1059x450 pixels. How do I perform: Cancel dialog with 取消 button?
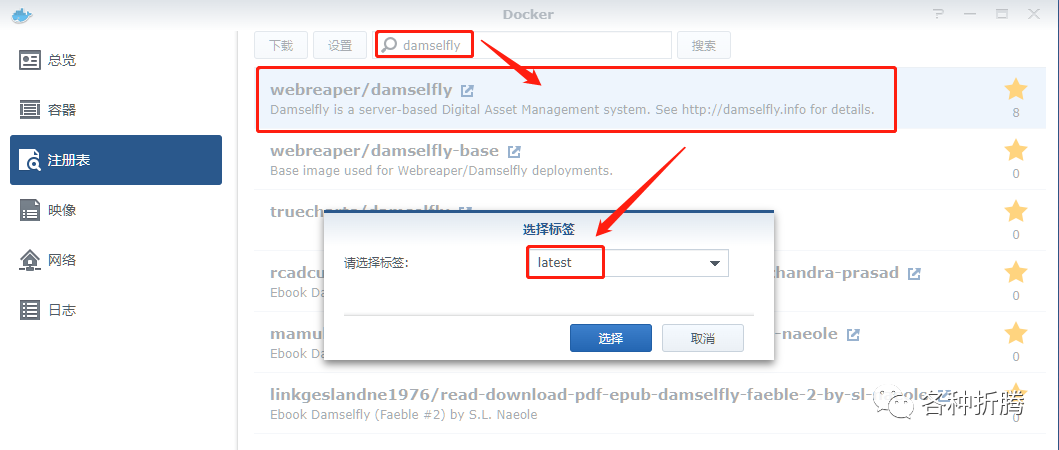[703, 338]
